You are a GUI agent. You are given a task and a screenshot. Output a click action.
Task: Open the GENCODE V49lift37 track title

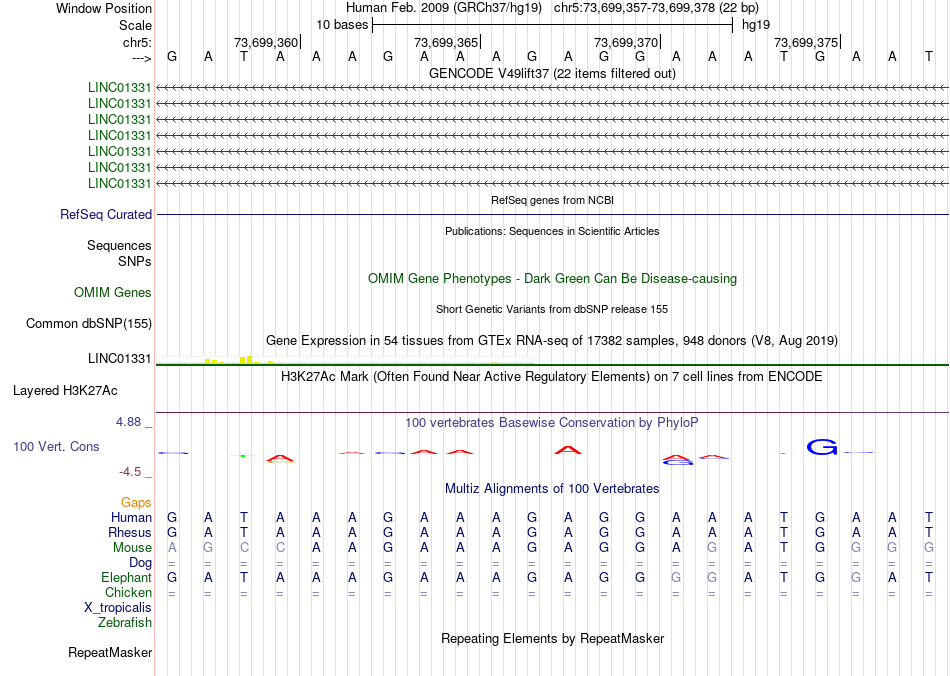pyautogui.click(x=552, y=73)
